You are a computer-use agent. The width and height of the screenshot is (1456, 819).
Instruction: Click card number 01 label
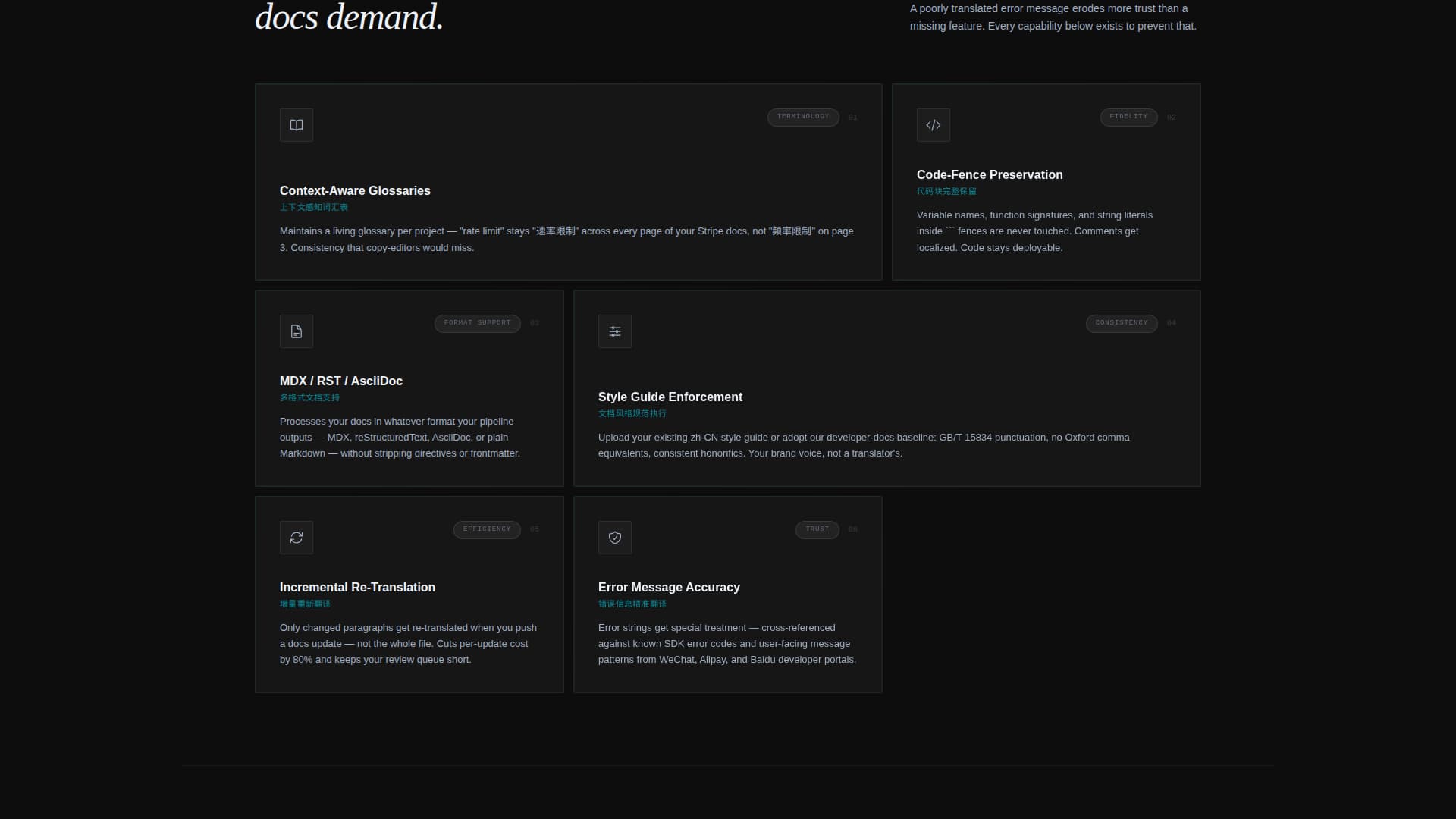(853, 118)
